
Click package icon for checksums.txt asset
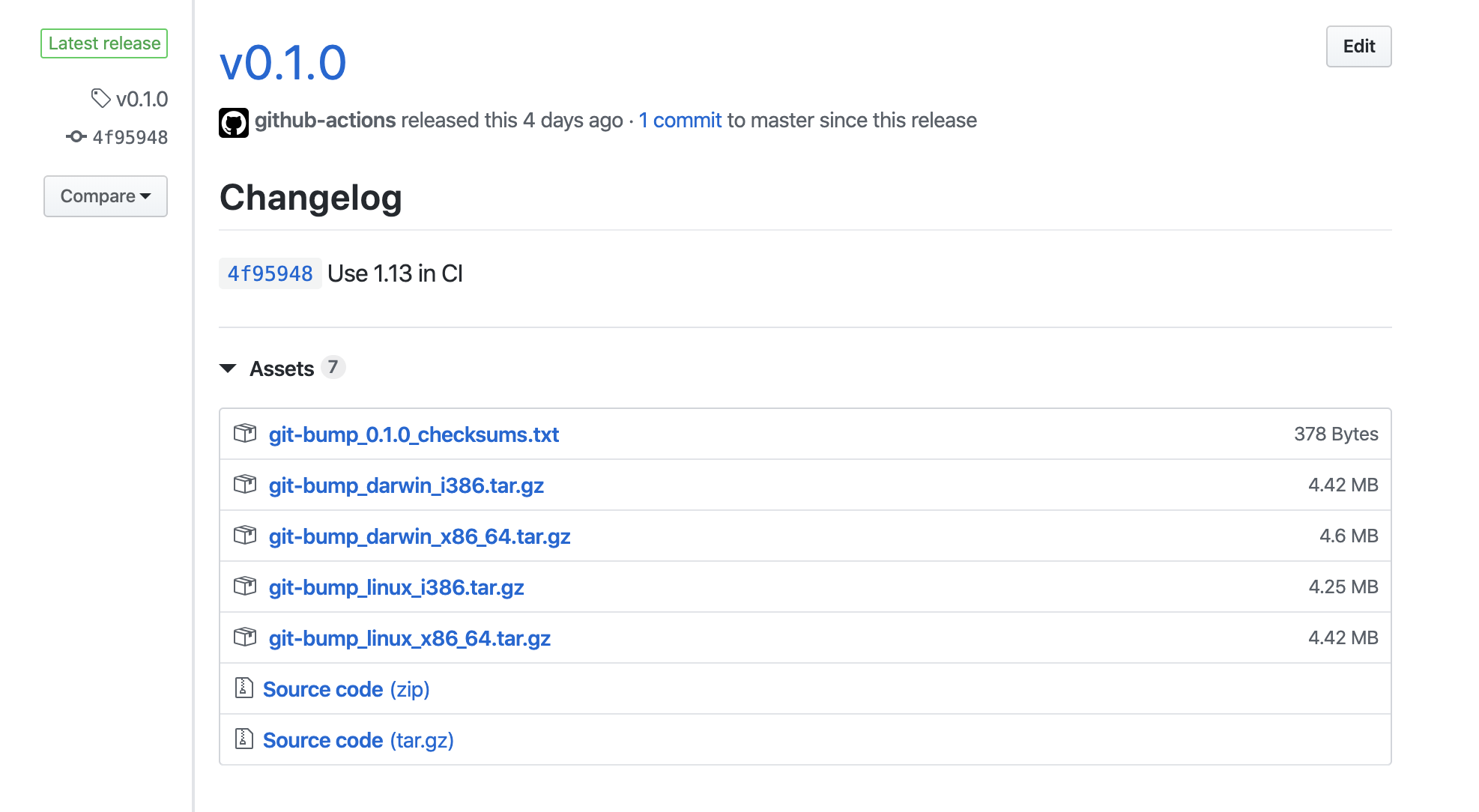[244, 434]
